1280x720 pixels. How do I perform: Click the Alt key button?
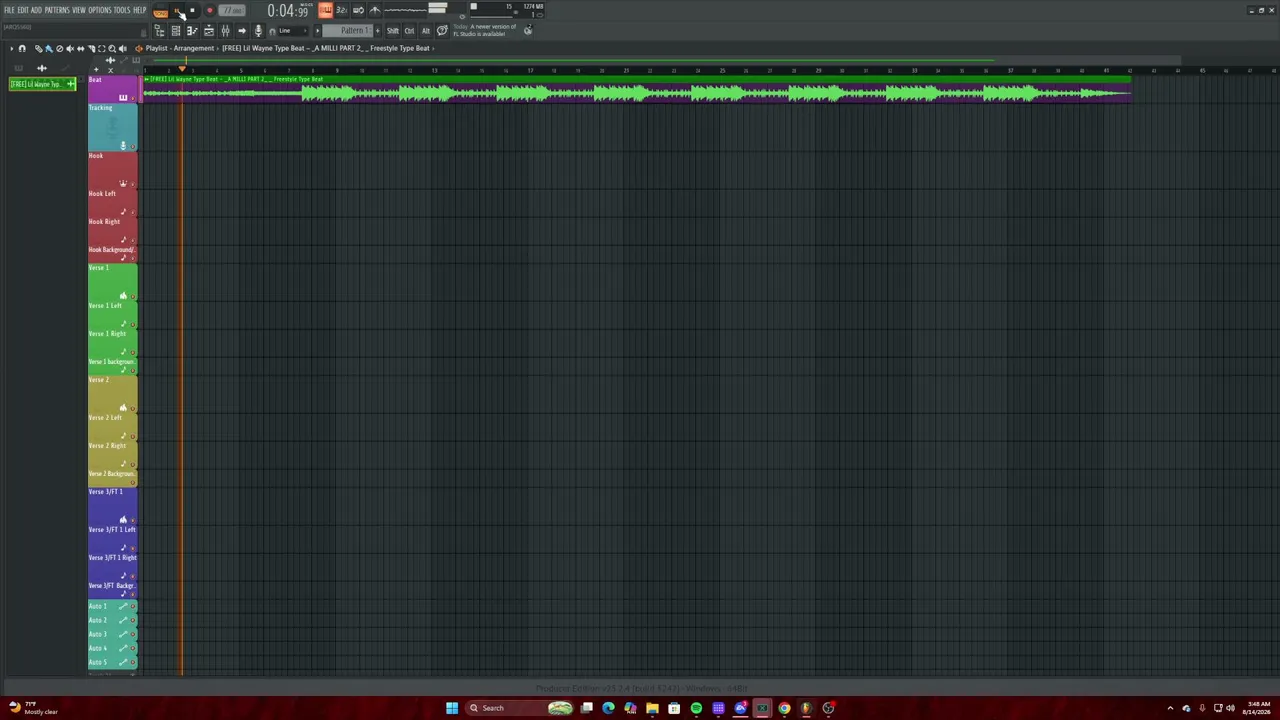[426, 31]
